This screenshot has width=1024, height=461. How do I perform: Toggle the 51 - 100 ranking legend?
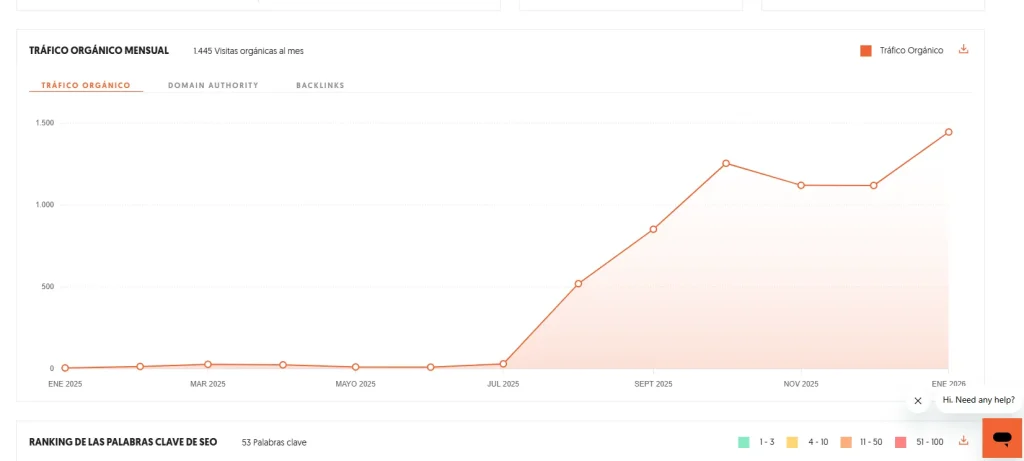(920, 441)
